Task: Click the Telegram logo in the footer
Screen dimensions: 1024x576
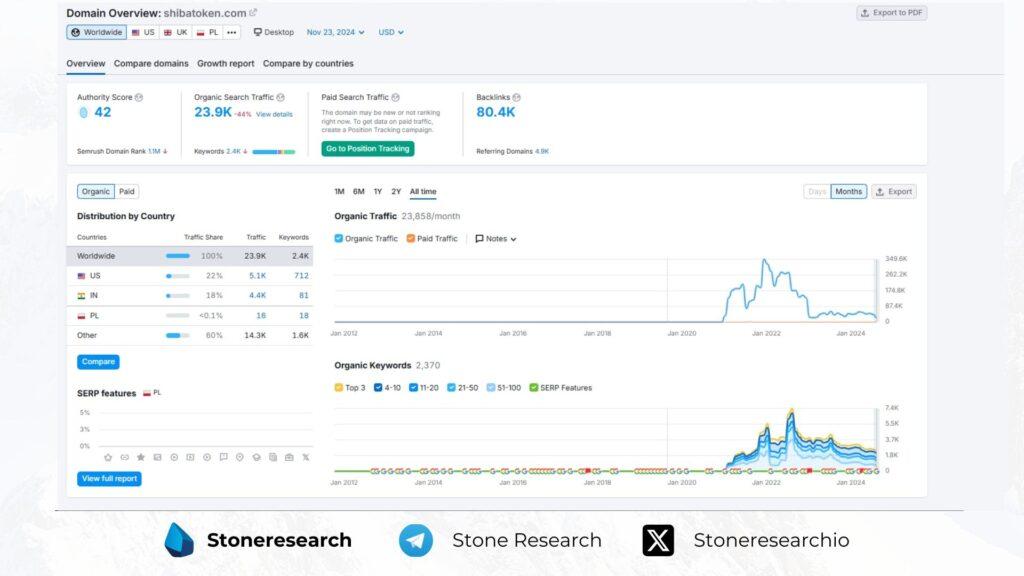Action: pos(416,540)
